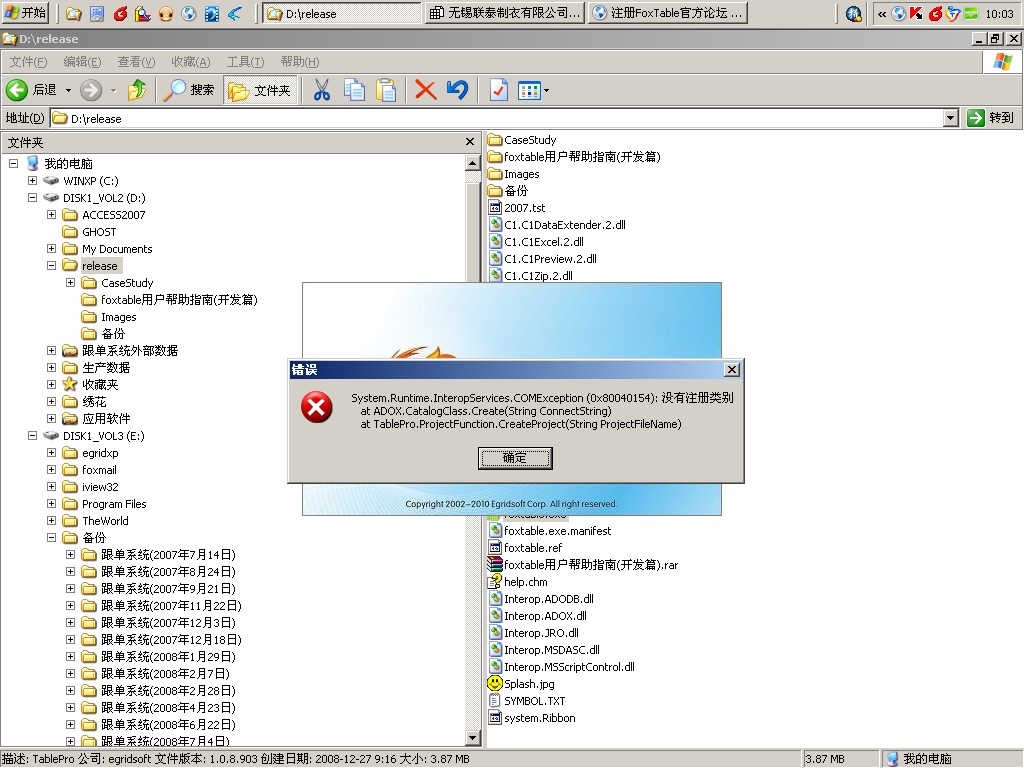Click the 开始 Start button
This screenshot has width=1024, height=768.
pos(25,12)
